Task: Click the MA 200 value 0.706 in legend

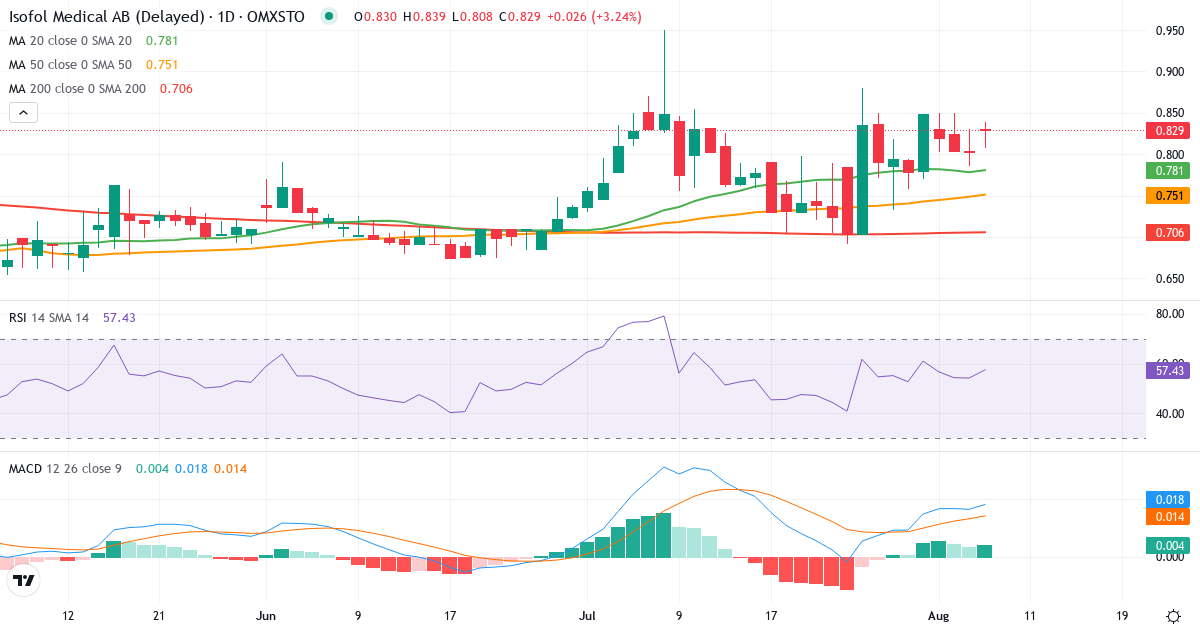Action: coord(176,88)
